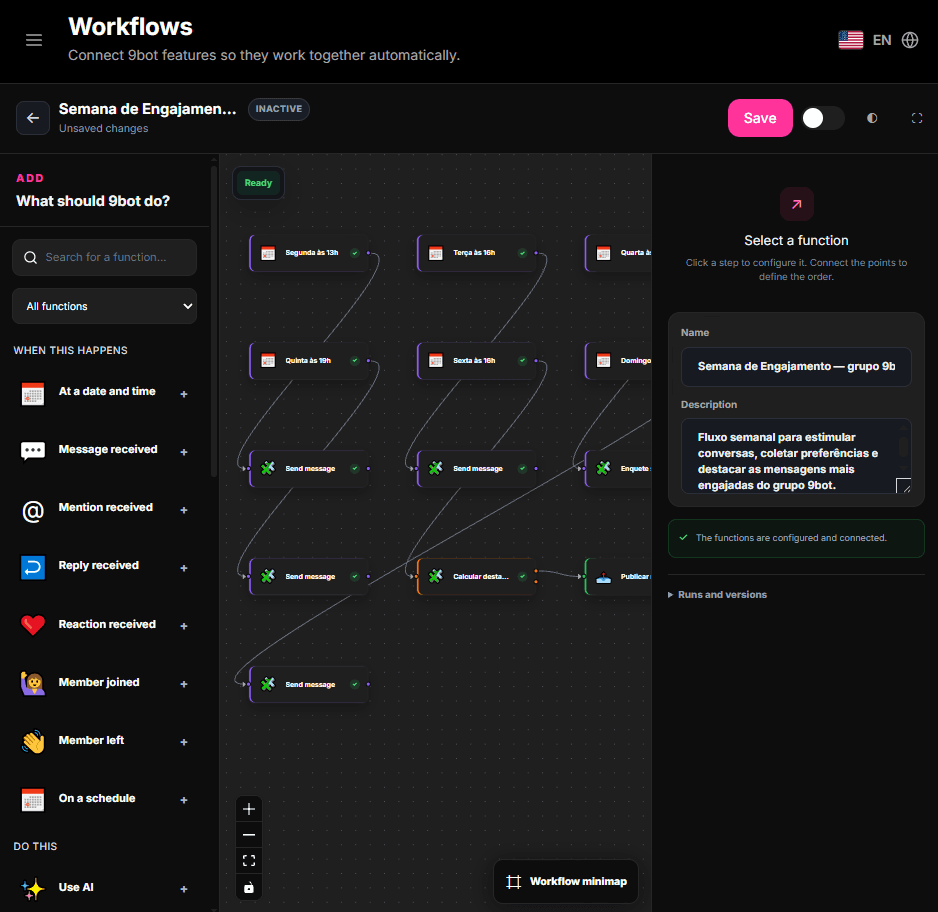The width and height of the screenshot is (938, 912).
Task: Click the Member left waving hand icon
Action: point(33,742)
